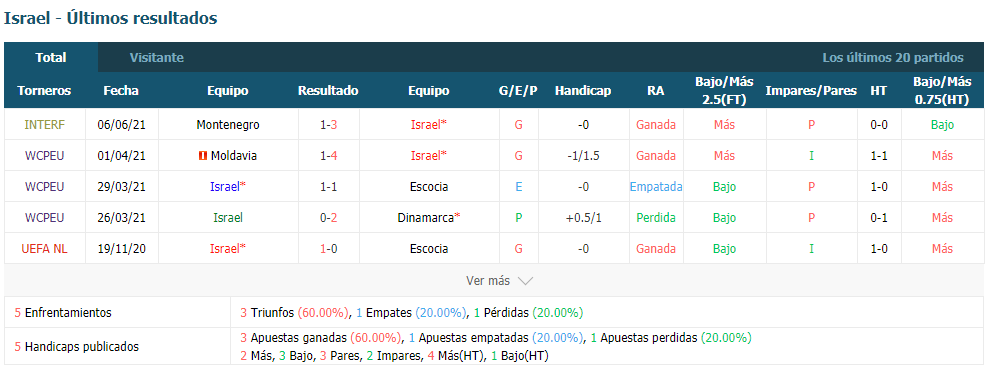Click the Moldavia team name
987x371 pixels.
click(x=234, y=156)
